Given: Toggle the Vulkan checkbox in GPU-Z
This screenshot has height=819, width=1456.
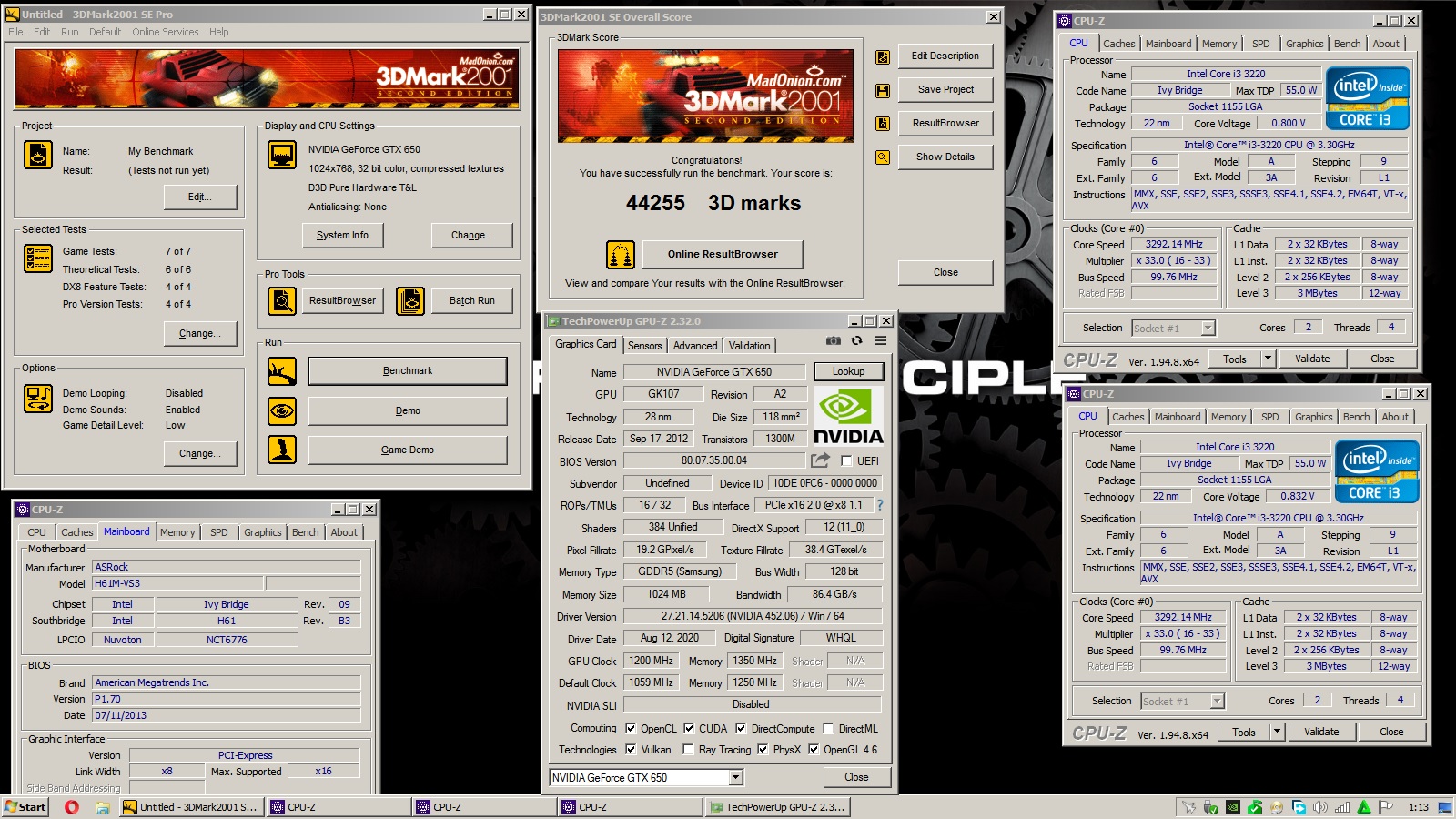Looking at the screenshot, I should (x=631, y=750).
